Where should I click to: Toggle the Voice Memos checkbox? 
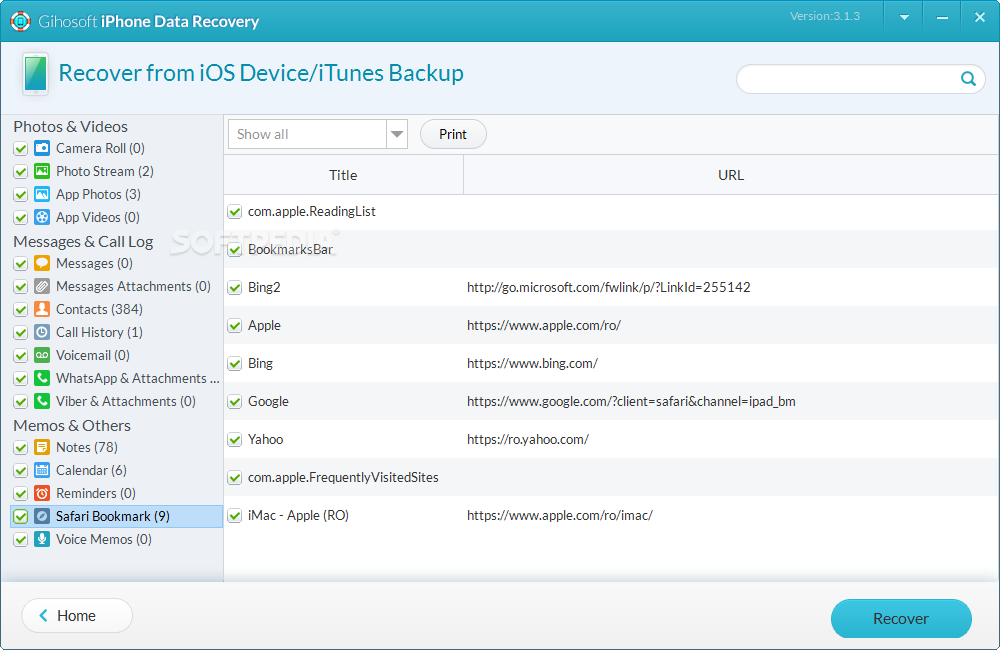click(20, 539)
